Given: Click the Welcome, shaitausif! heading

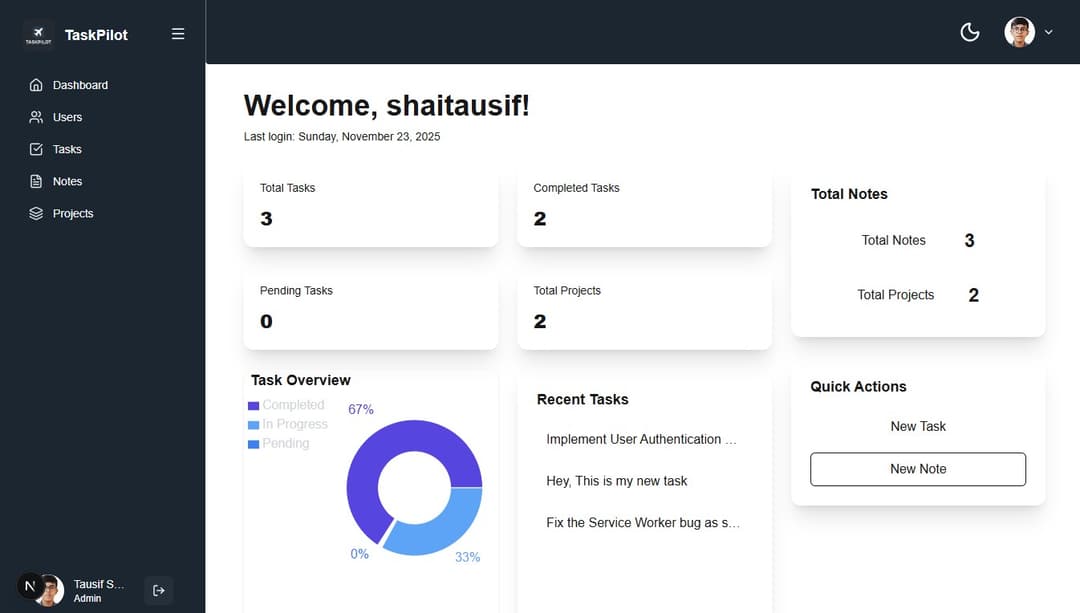Looking at the screenshot, I should click(x=386, y=105).
